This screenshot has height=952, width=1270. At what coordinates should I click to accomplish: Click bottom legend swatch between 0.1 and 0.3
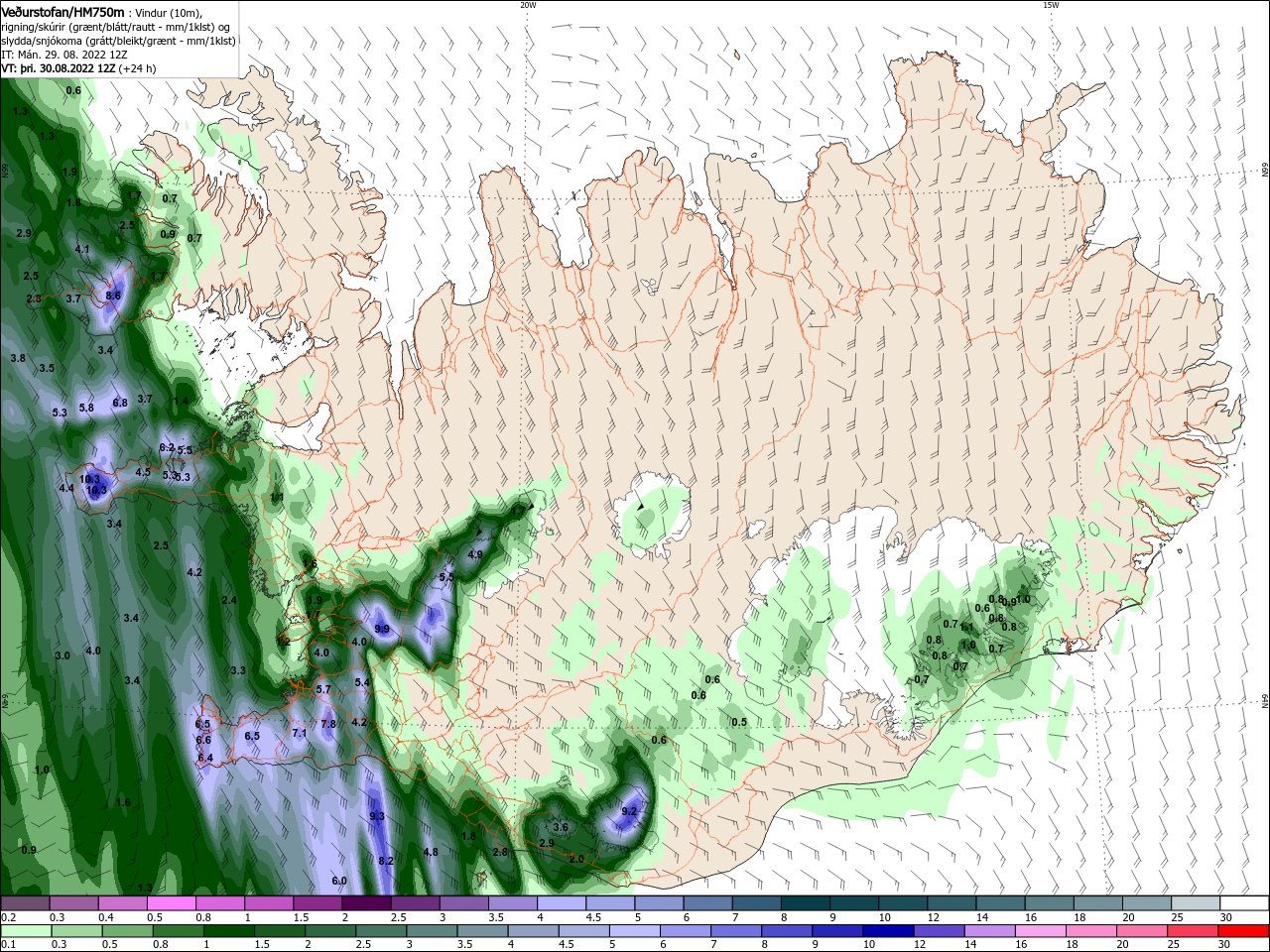pyautogui.click(x=26, y=931)
